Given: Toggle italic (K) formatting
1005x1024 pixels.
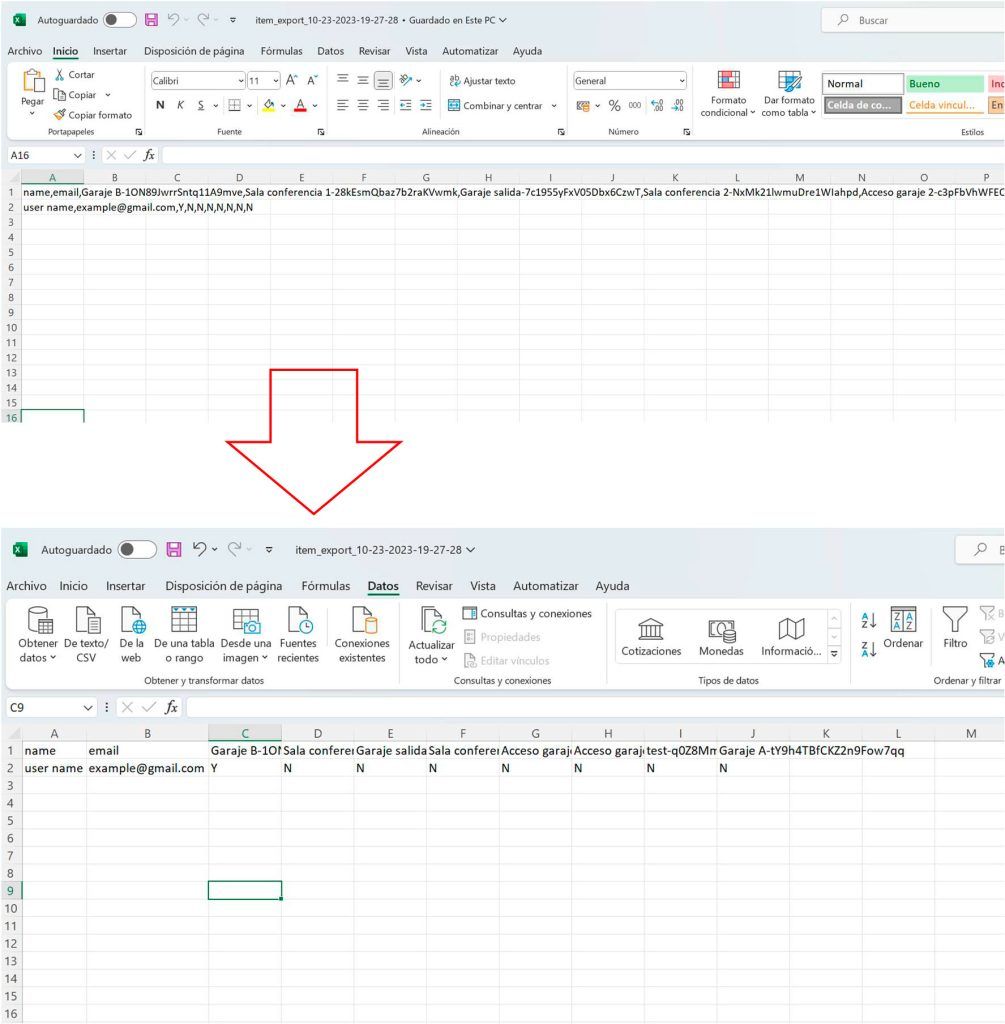Looking at the screenshot, I should 180,105.
